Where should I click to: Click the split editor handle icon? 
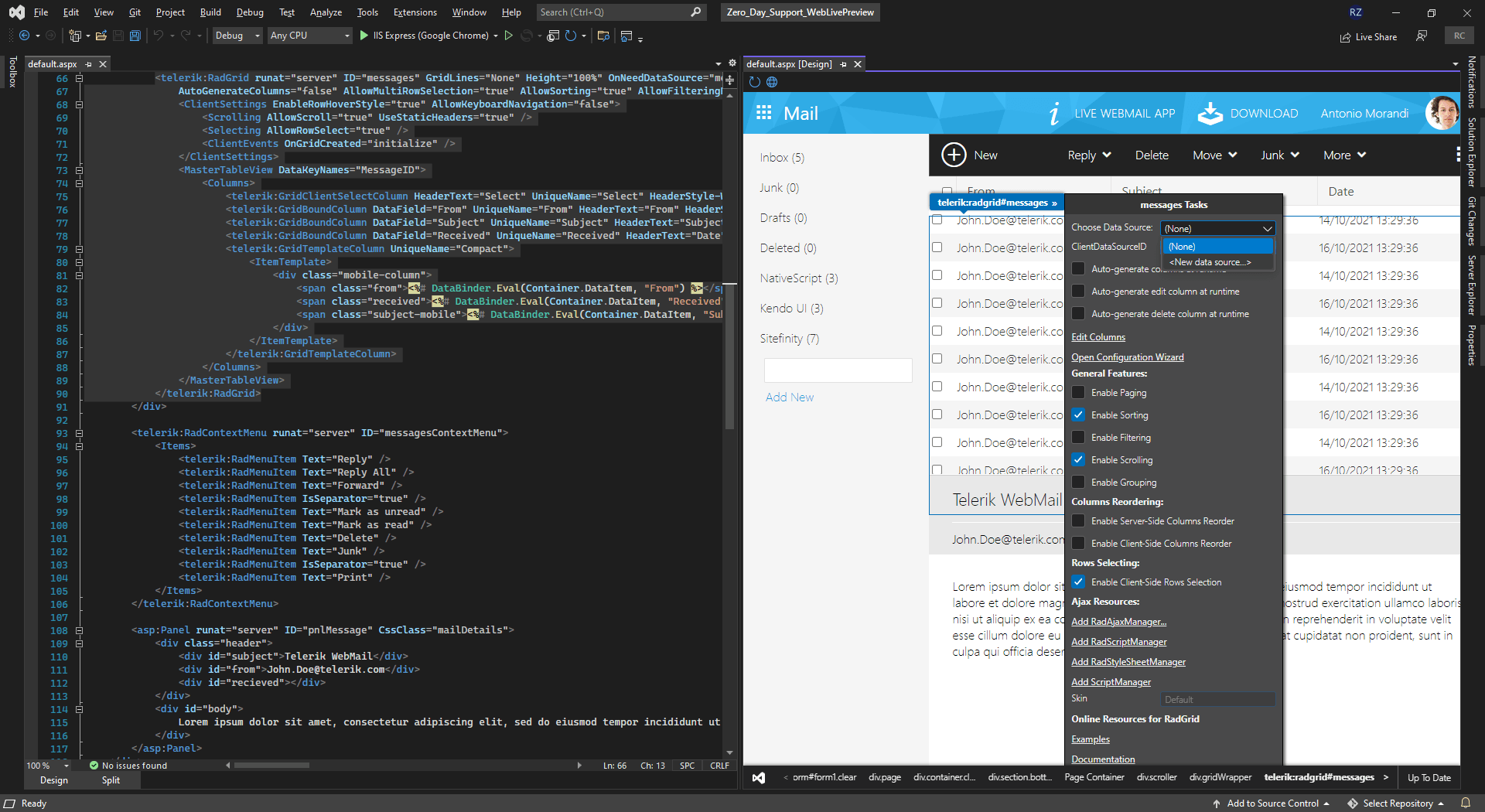[x=729, y=80]
